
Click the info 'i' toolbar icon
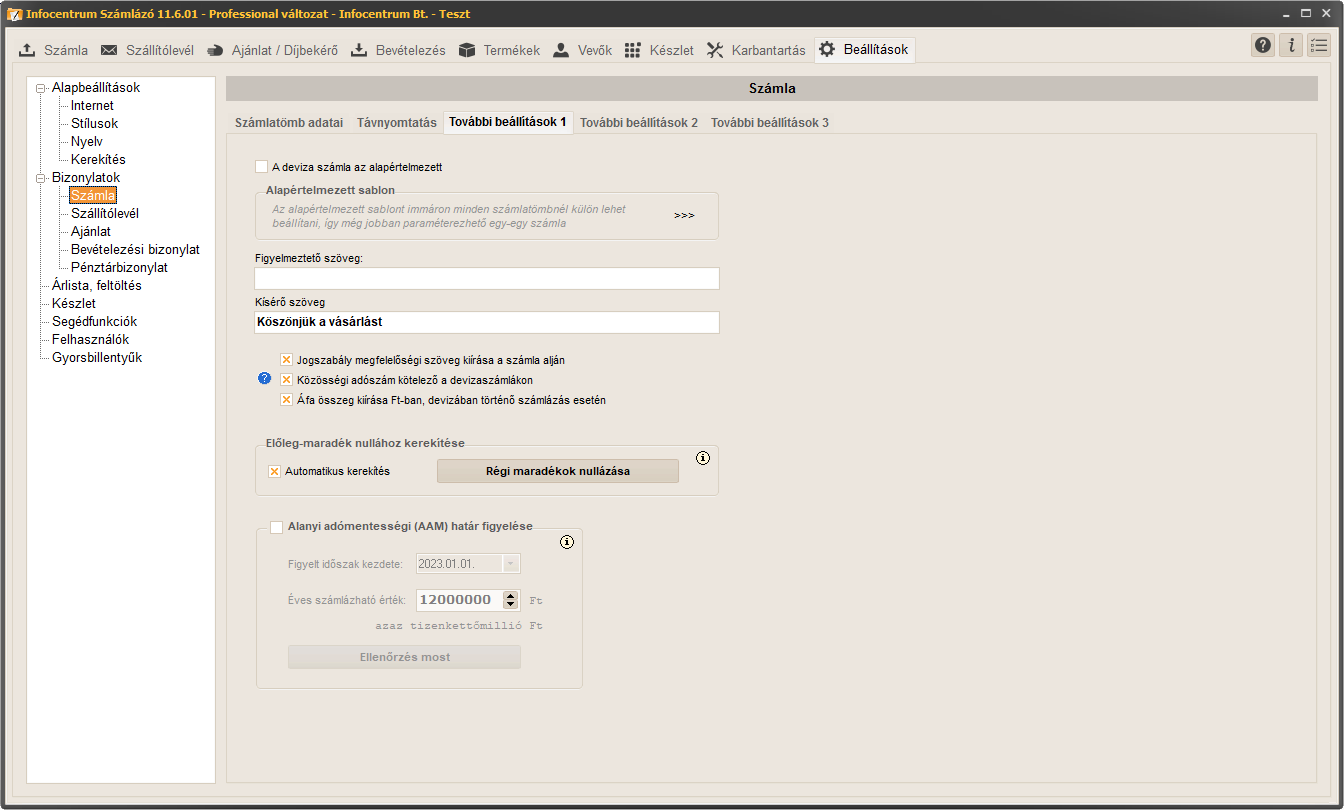tap(1291, 45)
